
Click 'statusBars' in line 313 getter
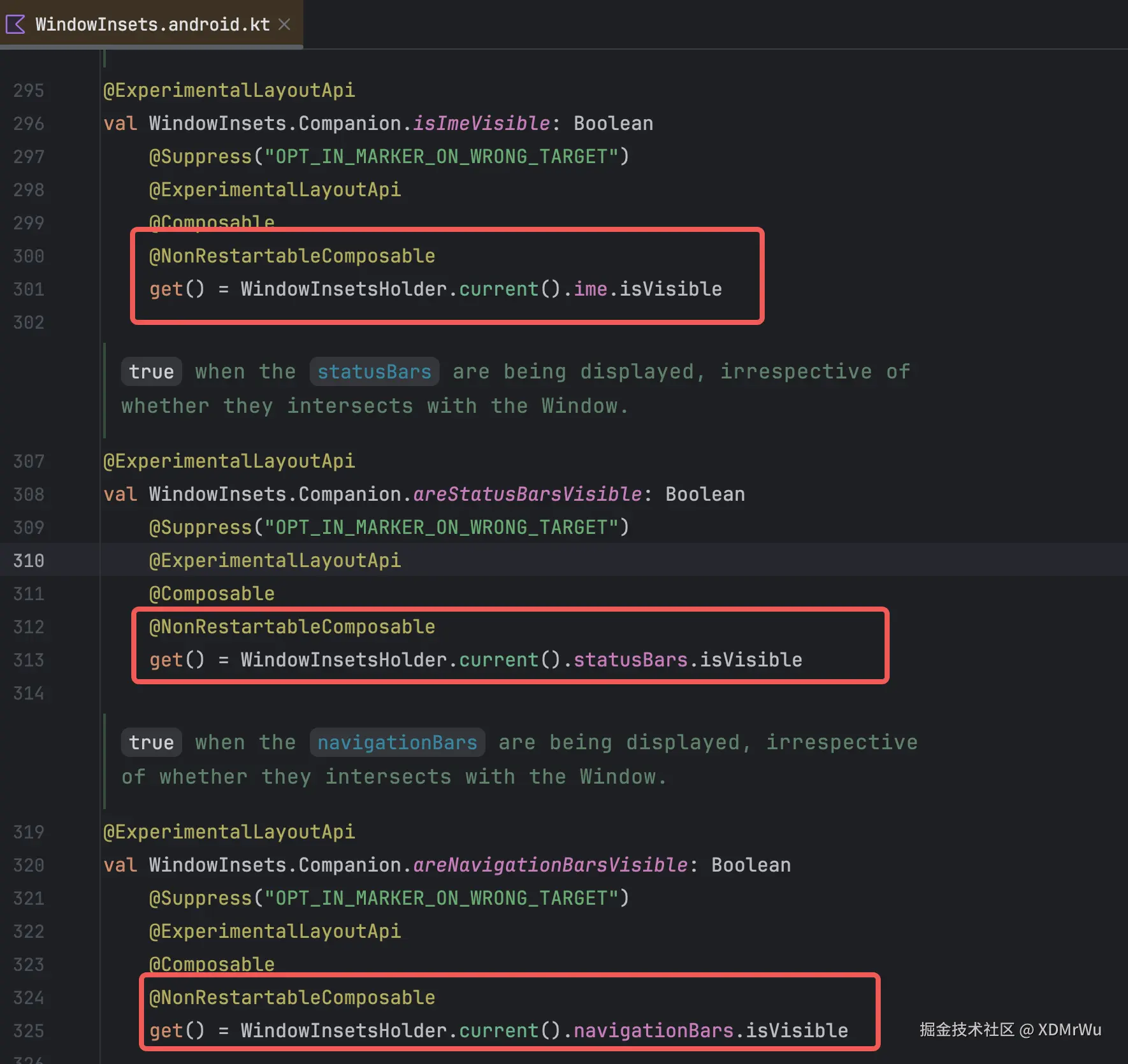coord(630,659)
